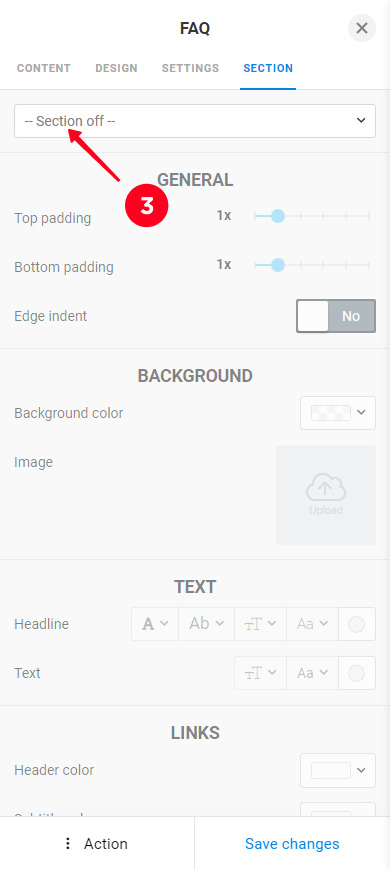The image size is (390, 870).
Task: Open the Header color dropdown
Action: 338,770
